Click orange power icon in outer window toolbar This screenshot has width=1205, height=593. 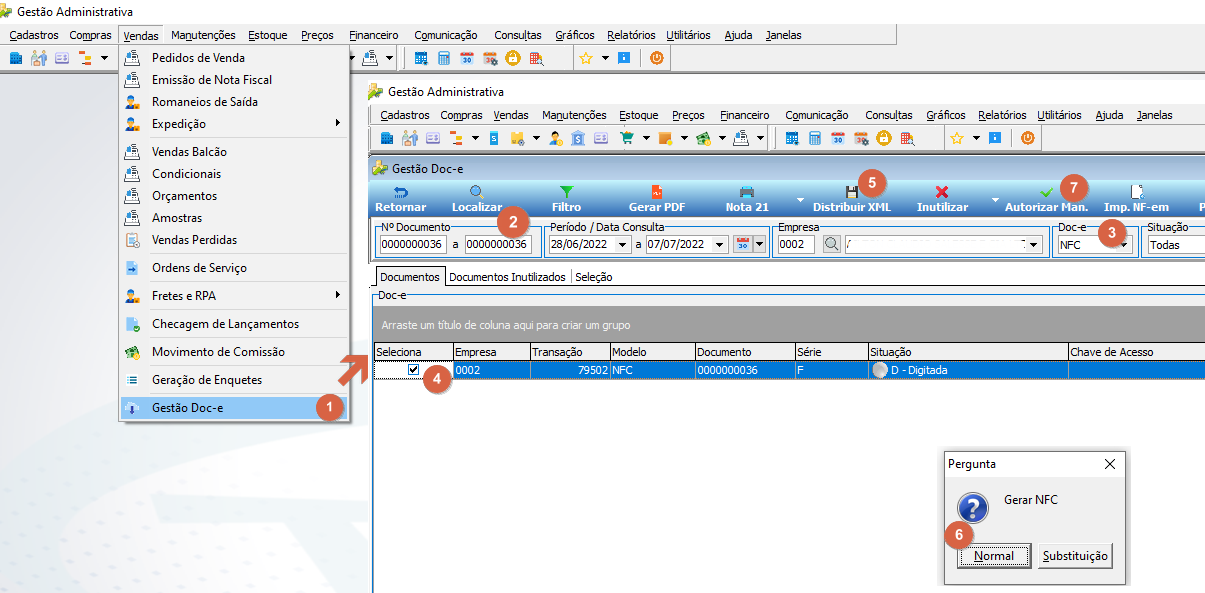click(656, 58)
